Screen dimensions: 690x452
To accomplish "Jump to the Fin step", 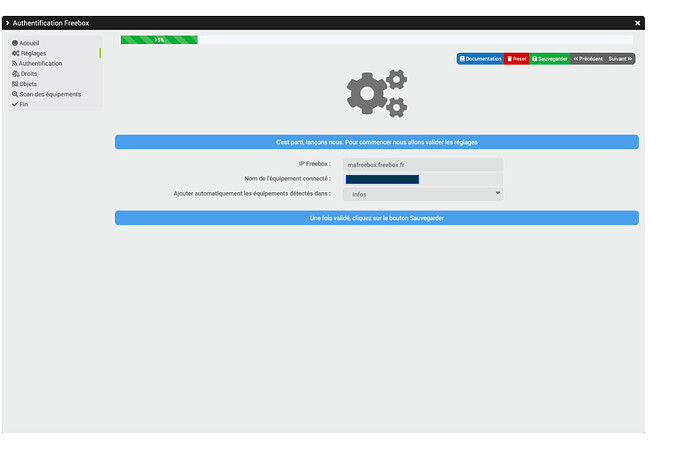I will [x=20, y=104].
